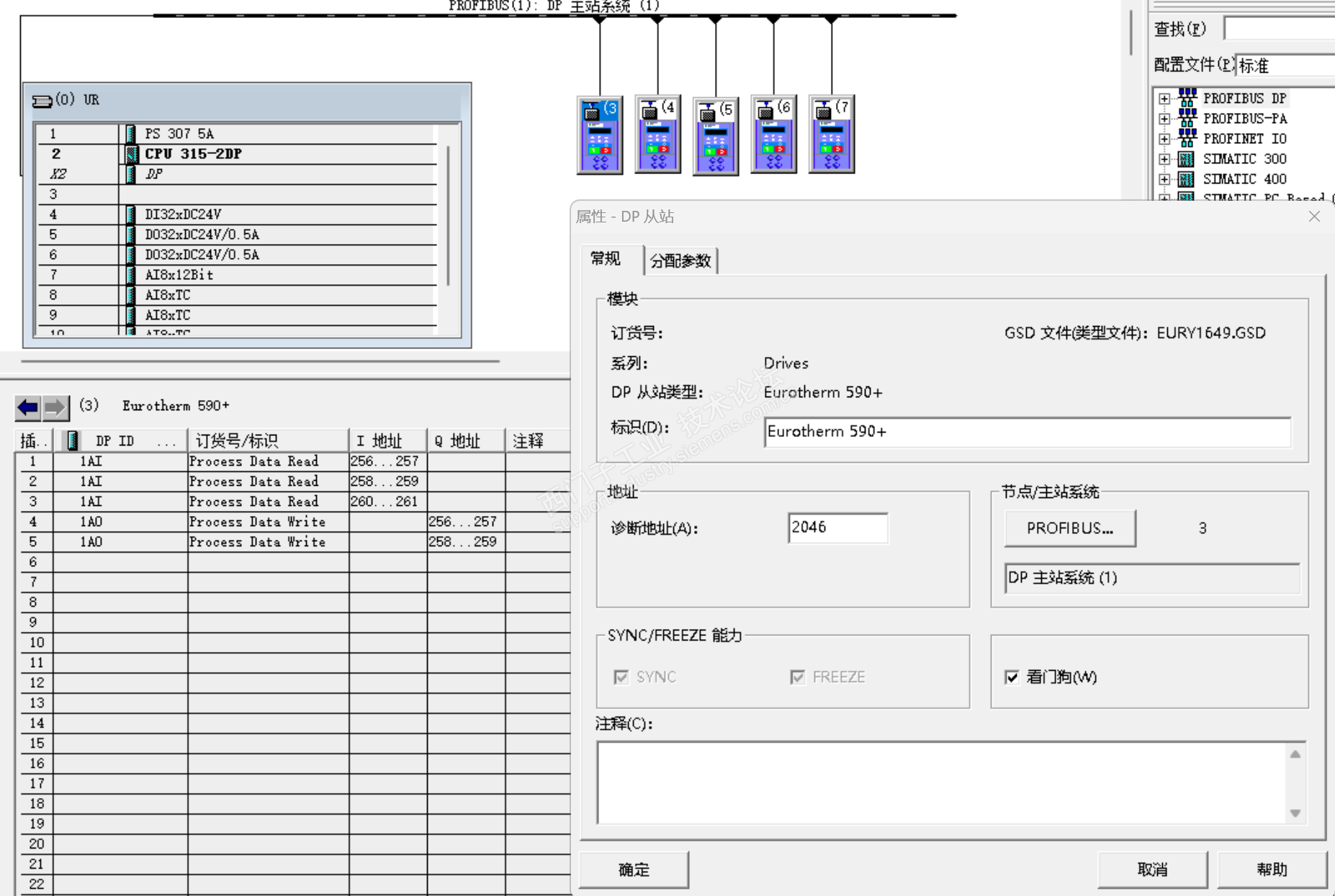Click the 查找(F) search field
This screenshot has height=896, width=1335.
[x=1280, y=30]
